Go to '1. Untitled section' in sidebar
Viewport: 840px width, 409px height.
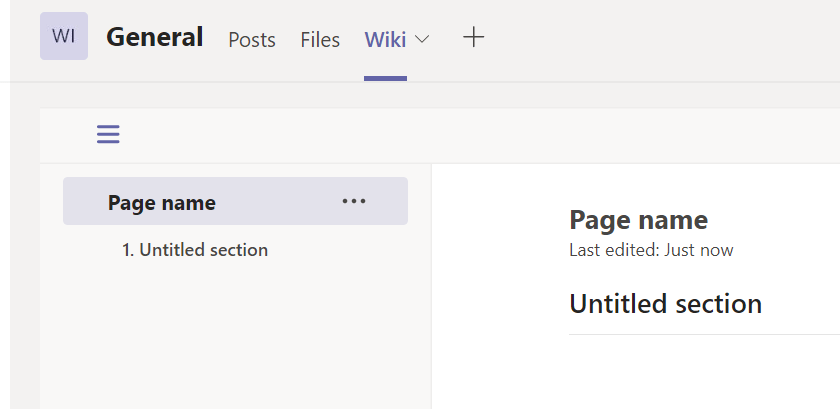pyautogui.click(x=195, y=250)
